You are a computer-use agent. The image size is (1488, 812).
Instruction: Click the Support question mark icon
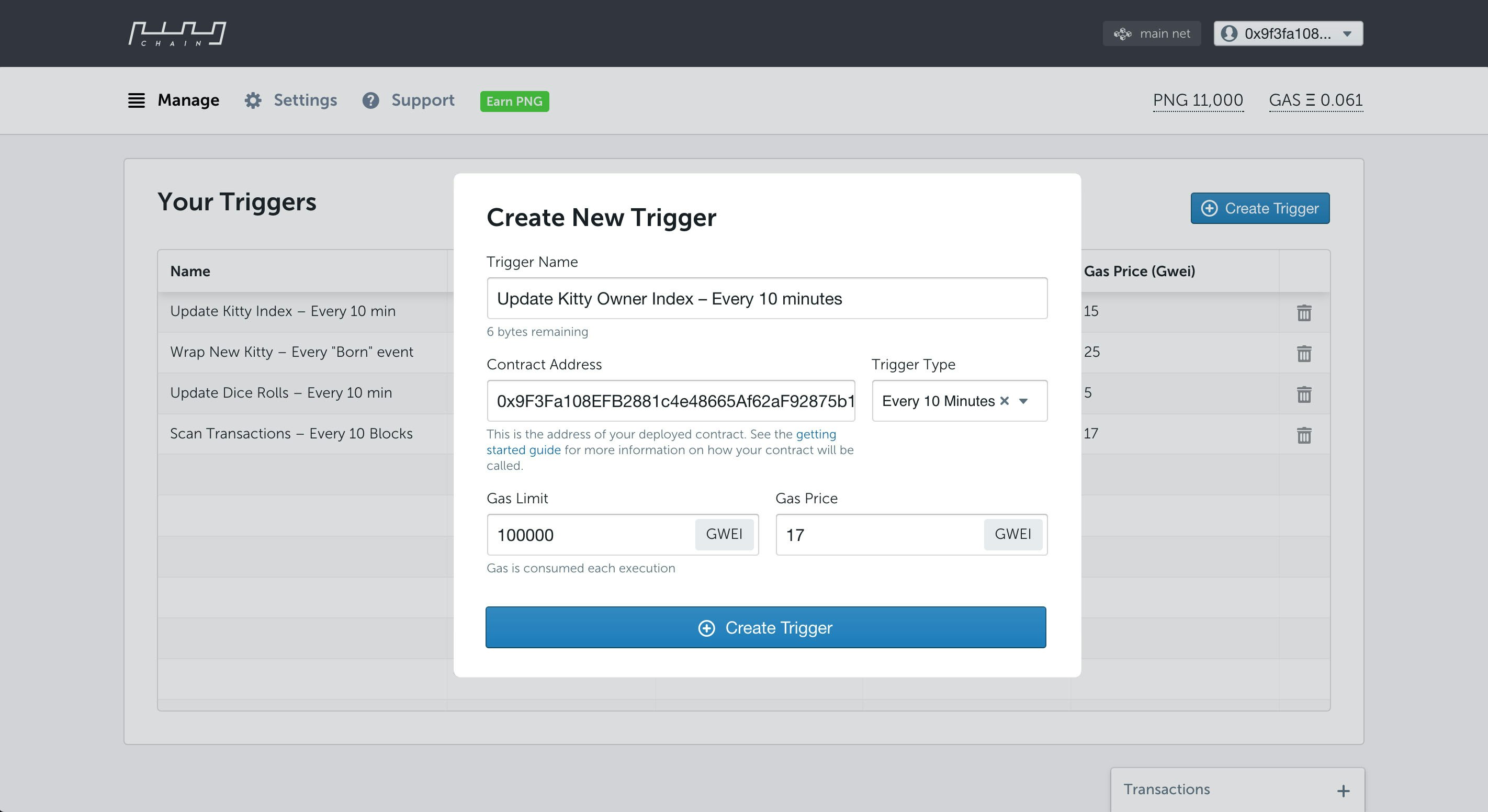click(370, 100)
